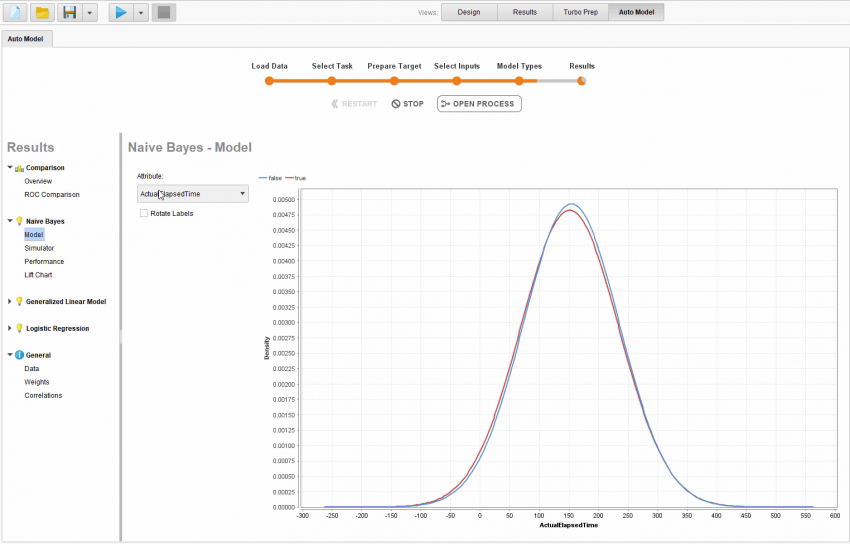Select Model under Naive Bayes
The width and height of the screenshot is (850, 544).
[34, 235]
